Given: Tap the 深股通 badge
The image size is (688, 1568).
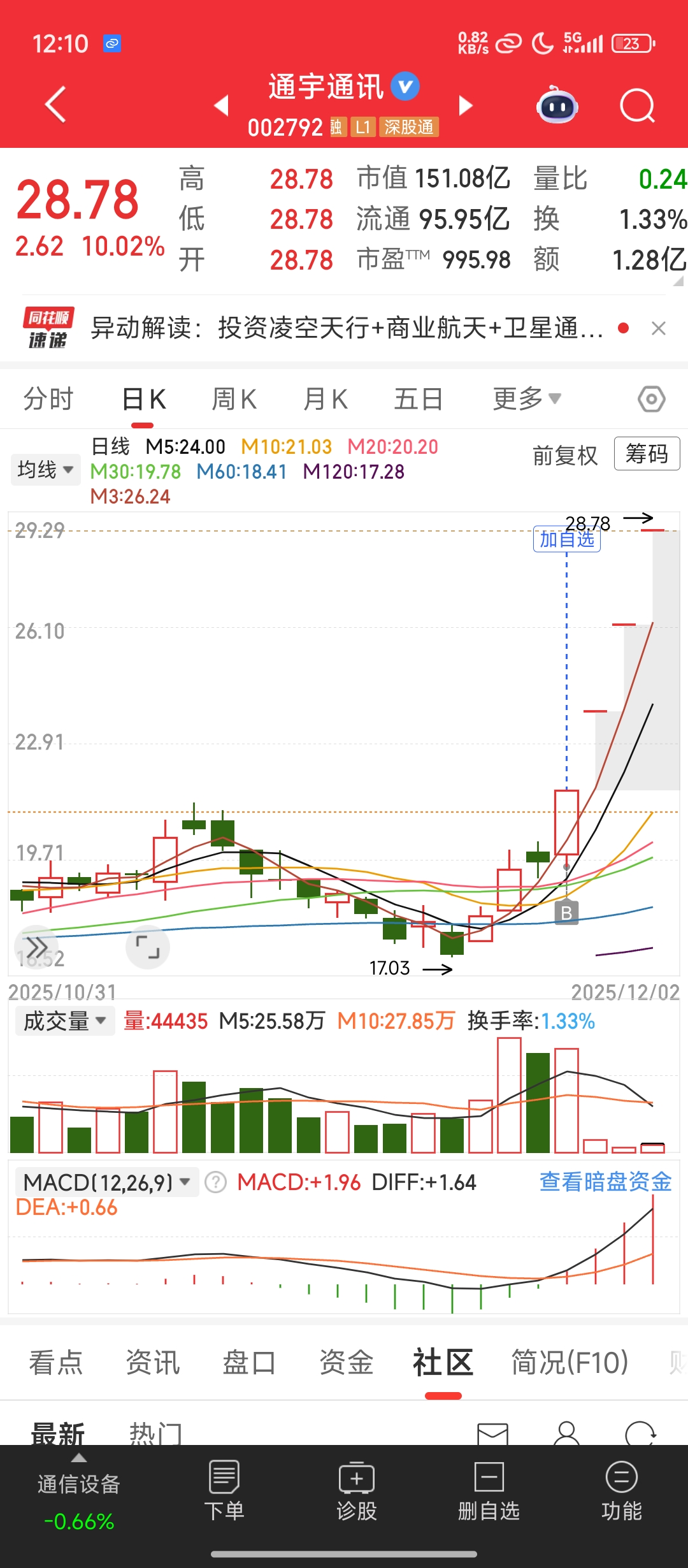Looking at the screenshot, I should coord(409,127).
